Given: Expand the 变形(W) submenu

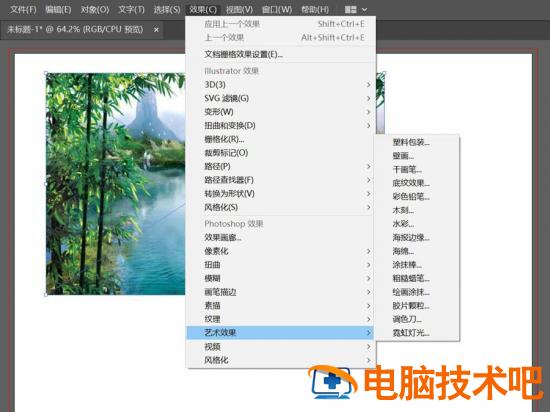Looking at the screenshot, I should click(x=281, y=112).
